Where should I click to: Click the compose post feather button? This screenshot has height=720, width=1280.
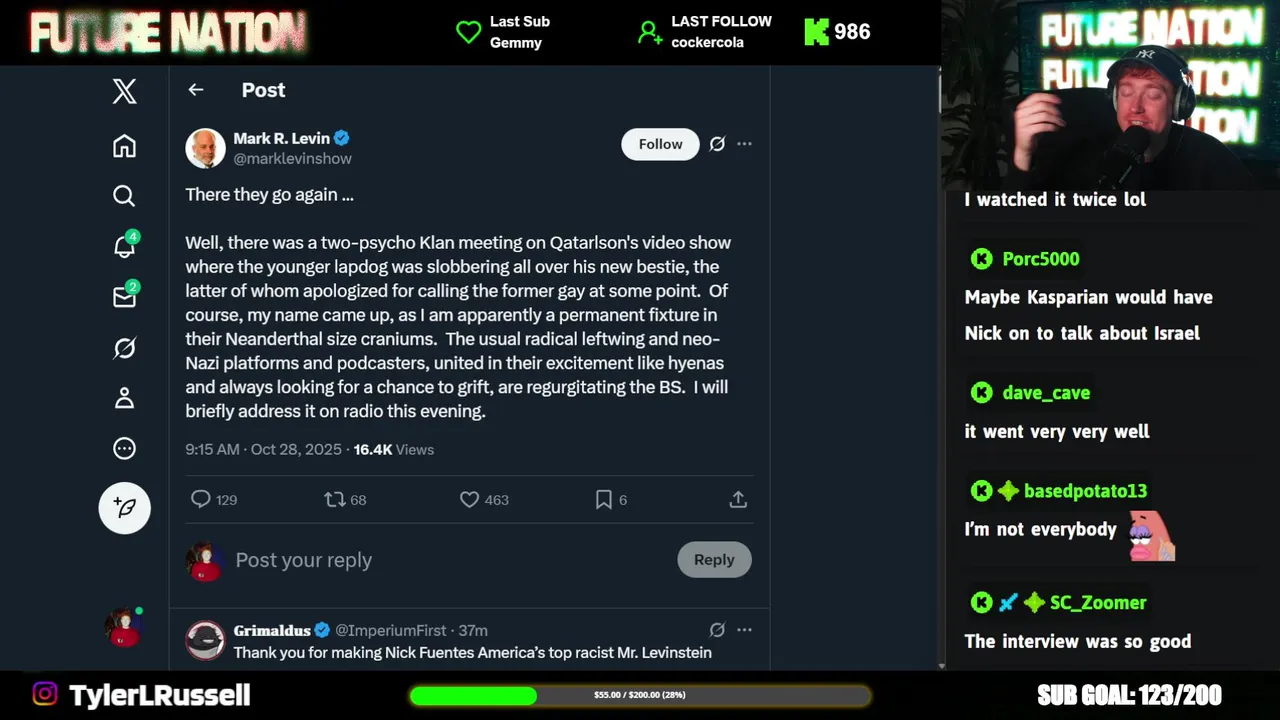[x=124, y=508]
